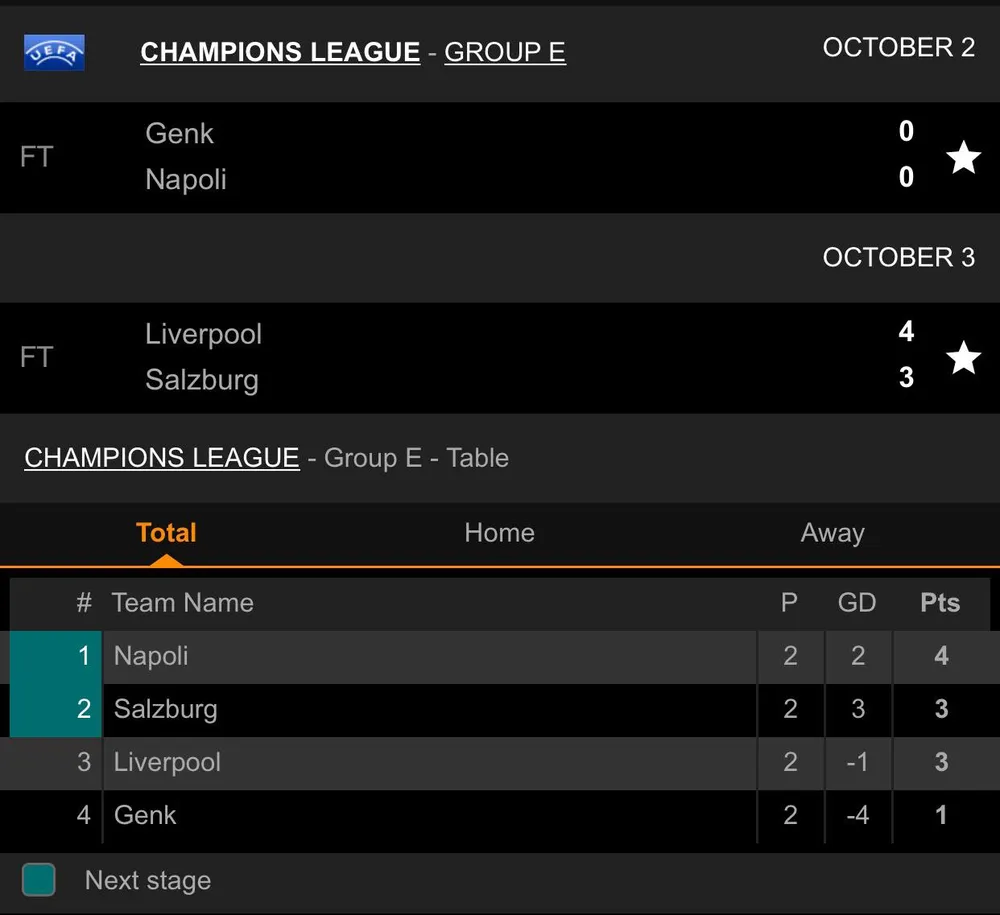The image size is (1000, 915).
Task: Sort table by GD column
Action: [x=857, y=603]
